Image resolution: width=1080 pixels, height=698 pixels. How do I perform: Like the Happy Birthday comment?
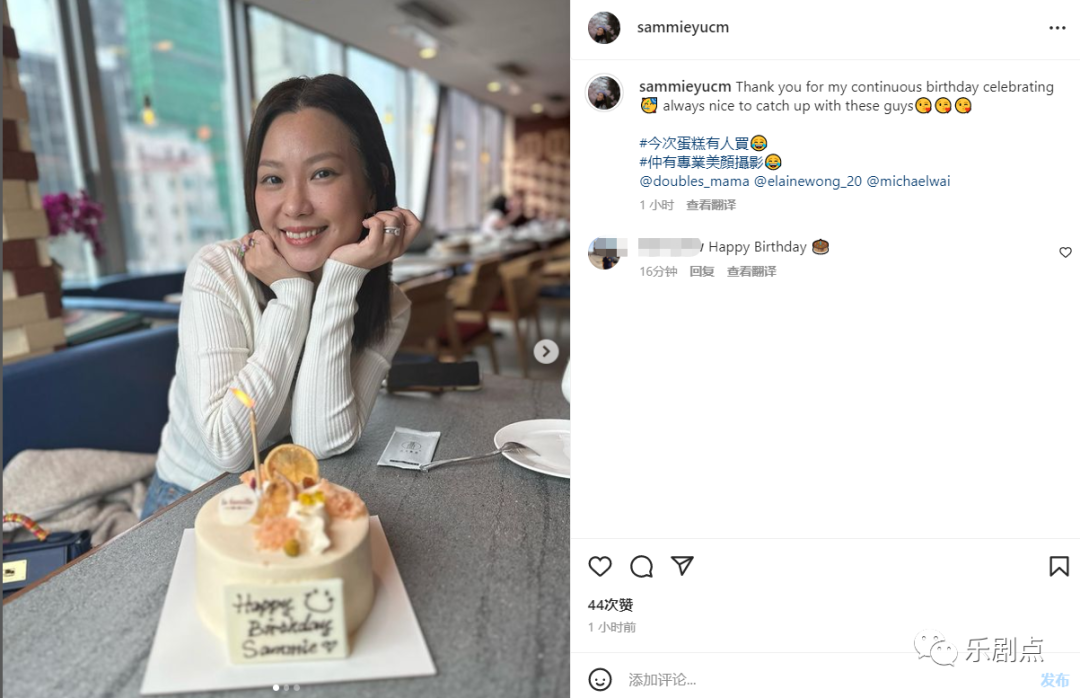tap(1065, 253)
